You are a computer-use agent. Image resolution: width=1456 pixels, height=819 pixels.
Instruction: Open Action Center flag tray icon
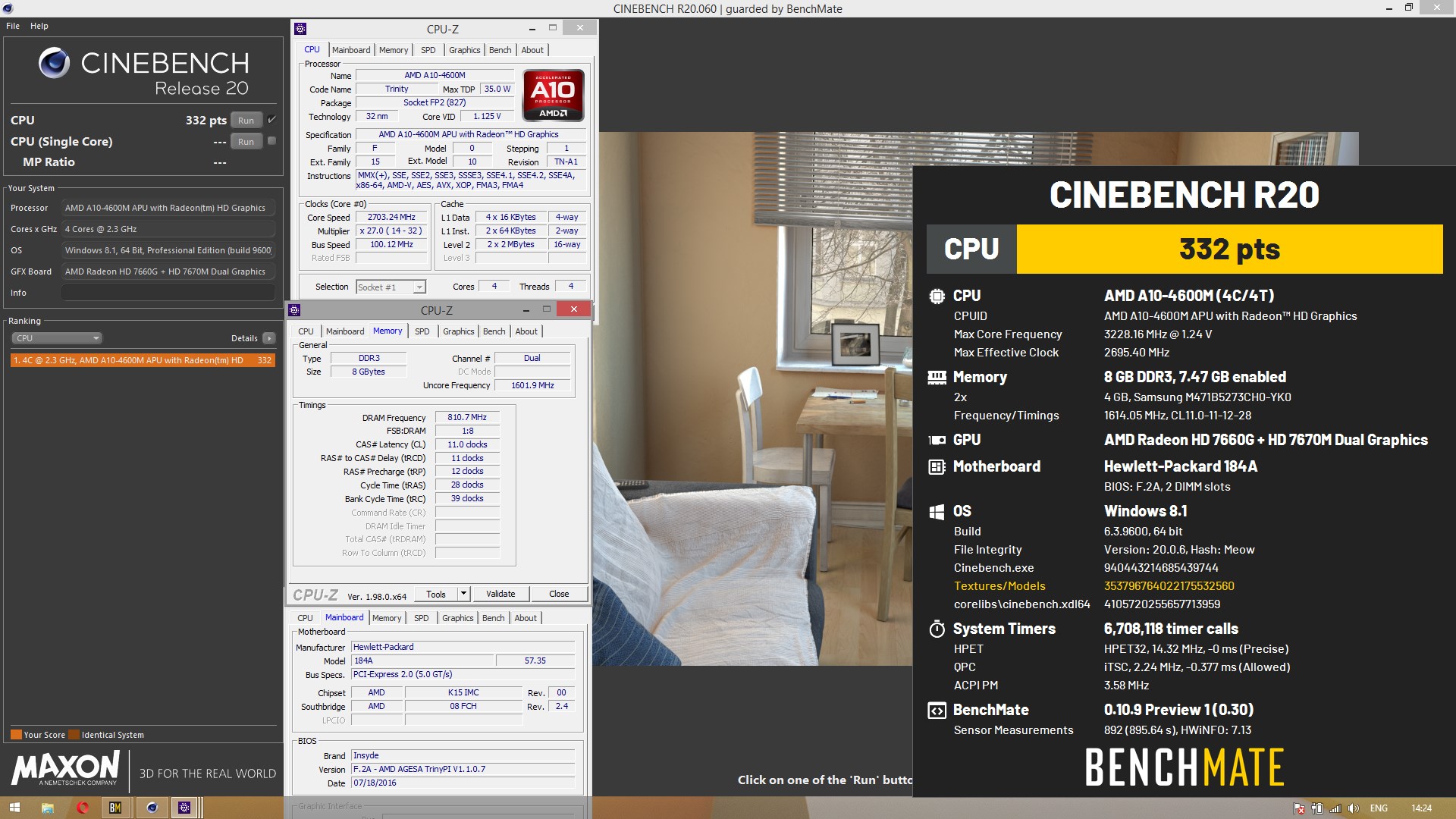point(1299,808)
